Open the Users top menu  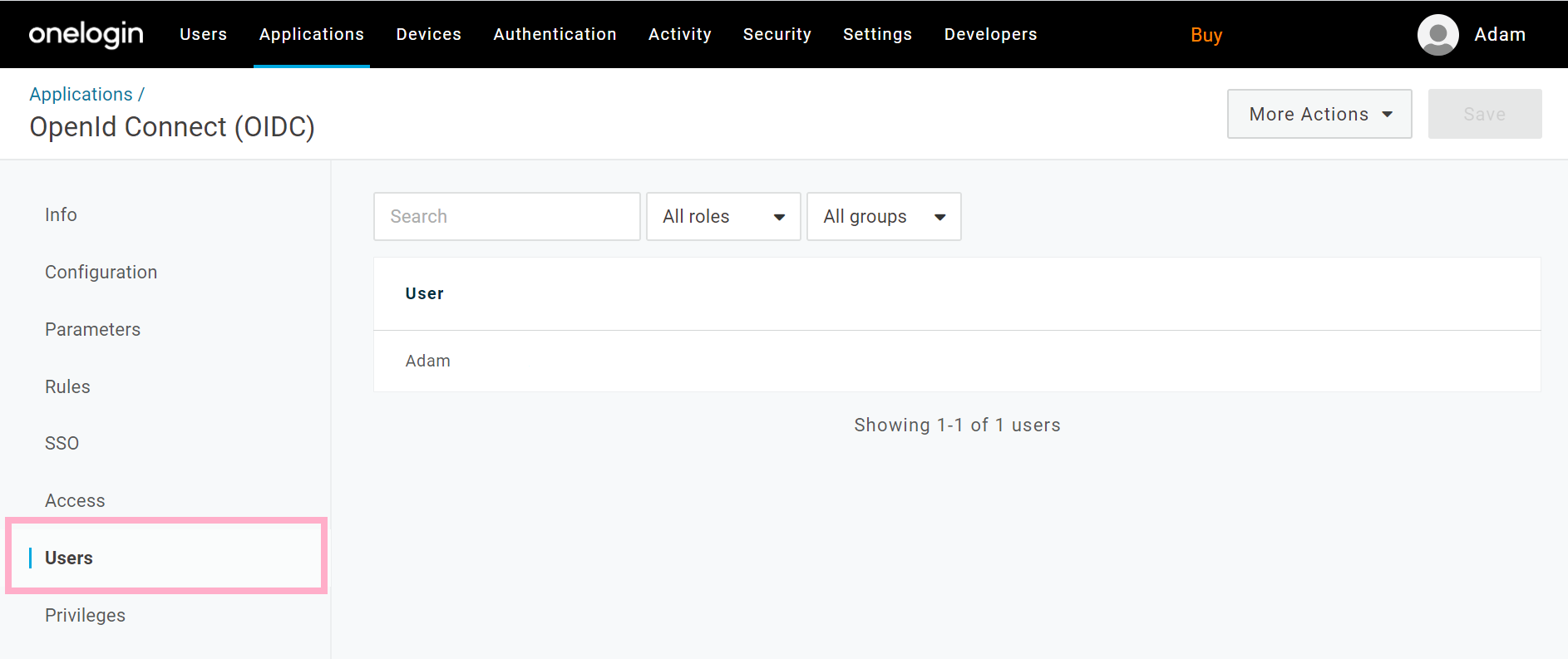point(204,34)
